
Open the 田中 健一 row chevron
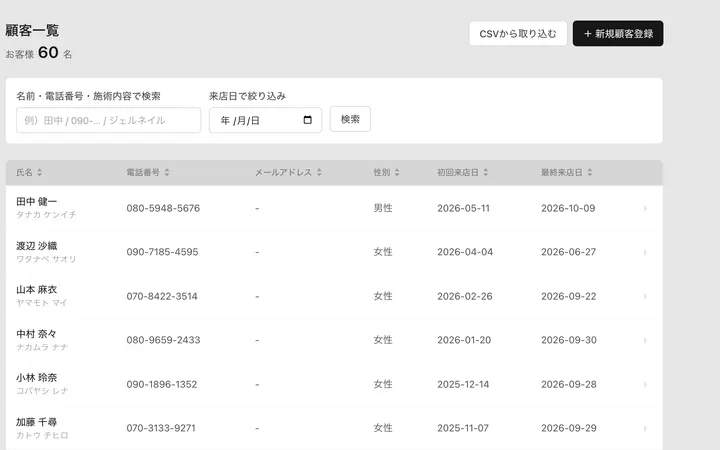coord(645,208)
